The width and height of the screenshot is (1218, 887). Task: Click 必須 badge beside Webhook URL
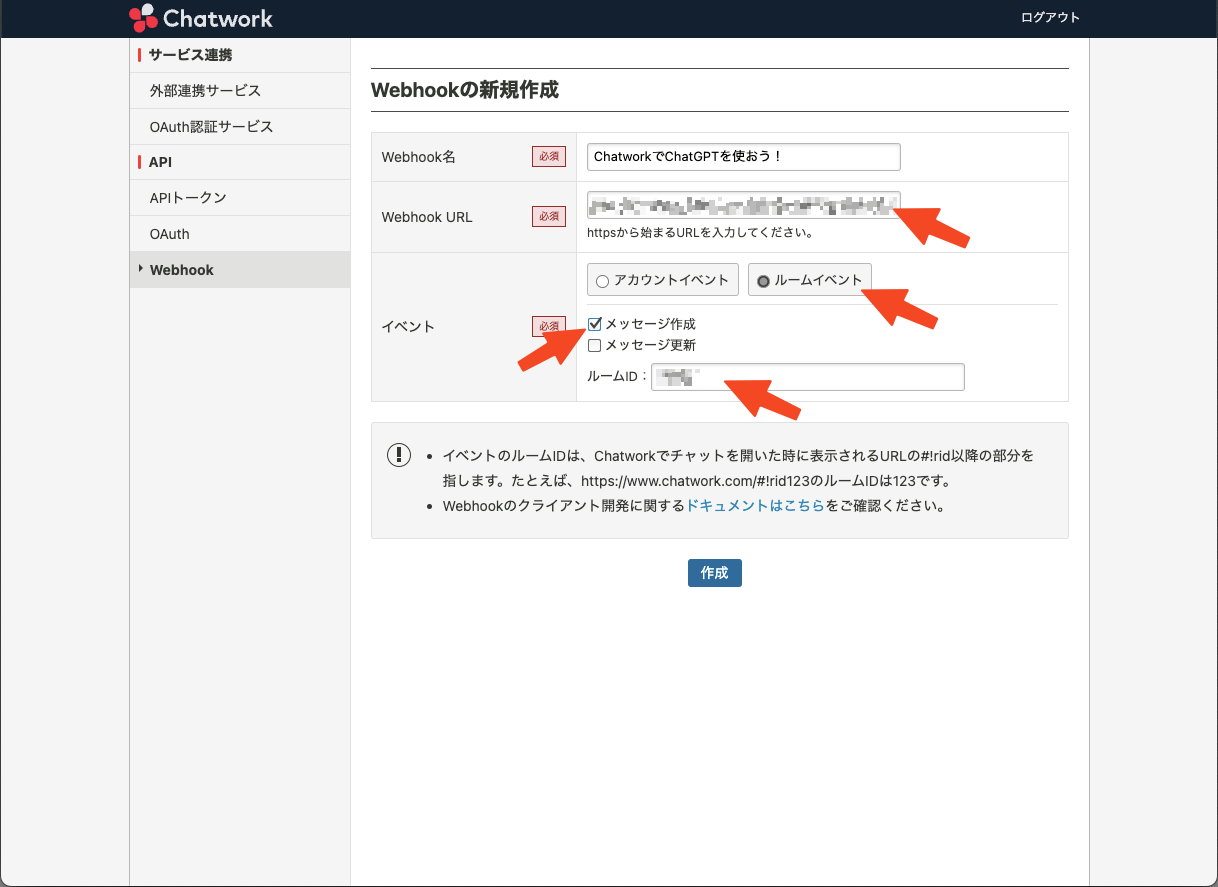(x=549, y=216)
